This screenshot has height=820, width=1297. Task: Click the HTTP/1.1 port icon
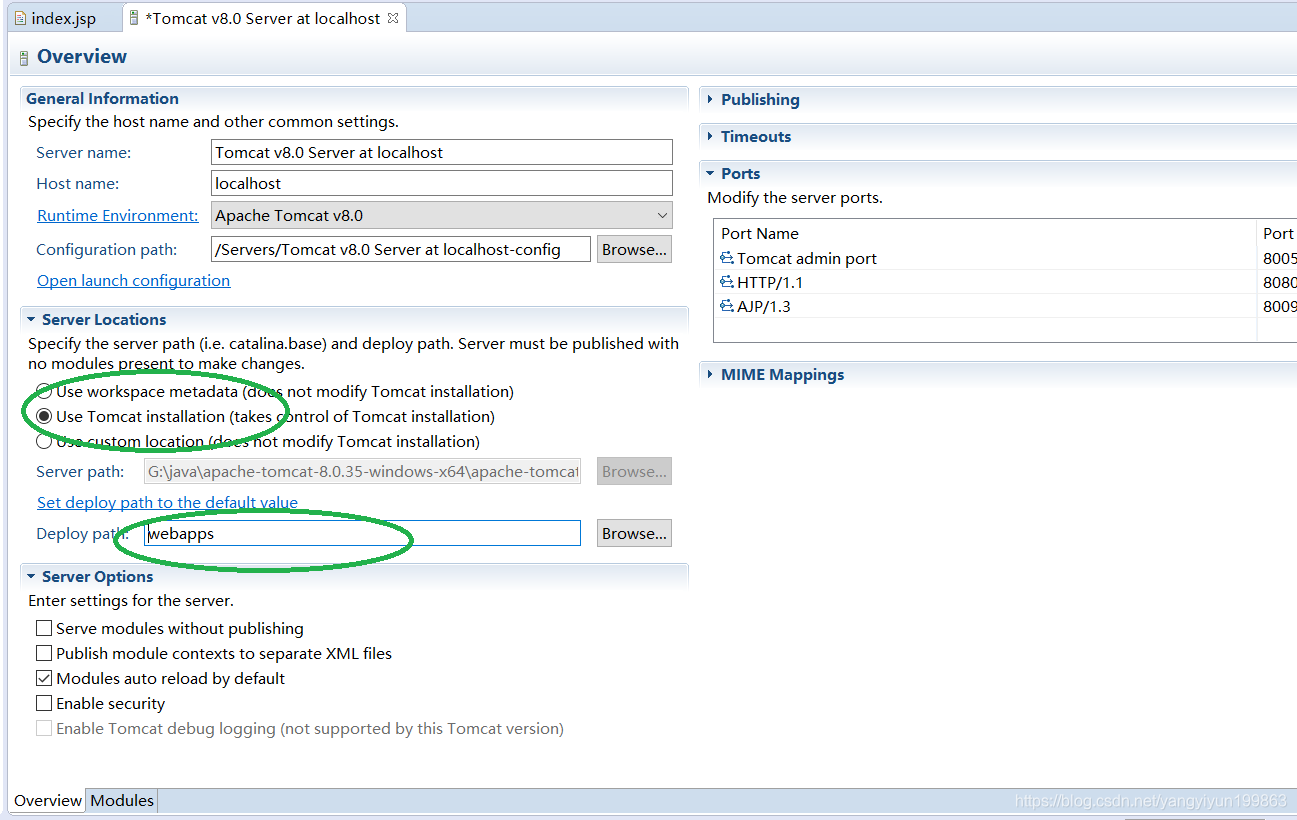tap(727, 282)
